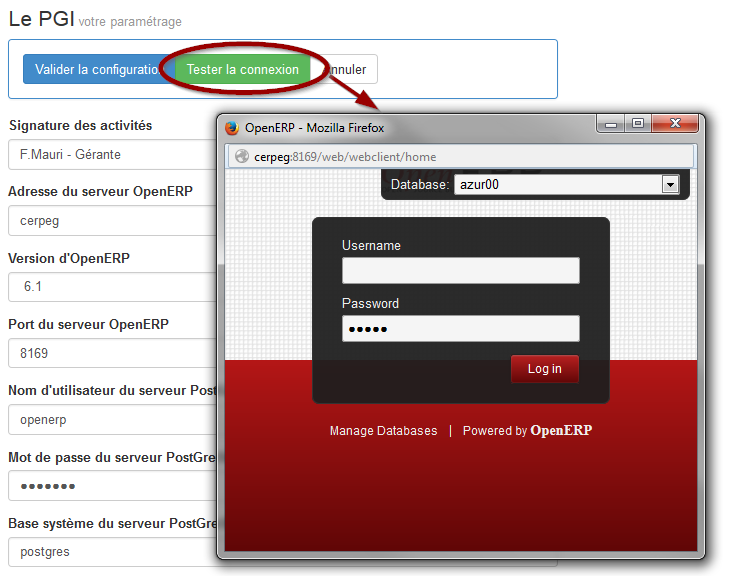Open the Database azur00 dropdown
729x576 pixels.
566,185
